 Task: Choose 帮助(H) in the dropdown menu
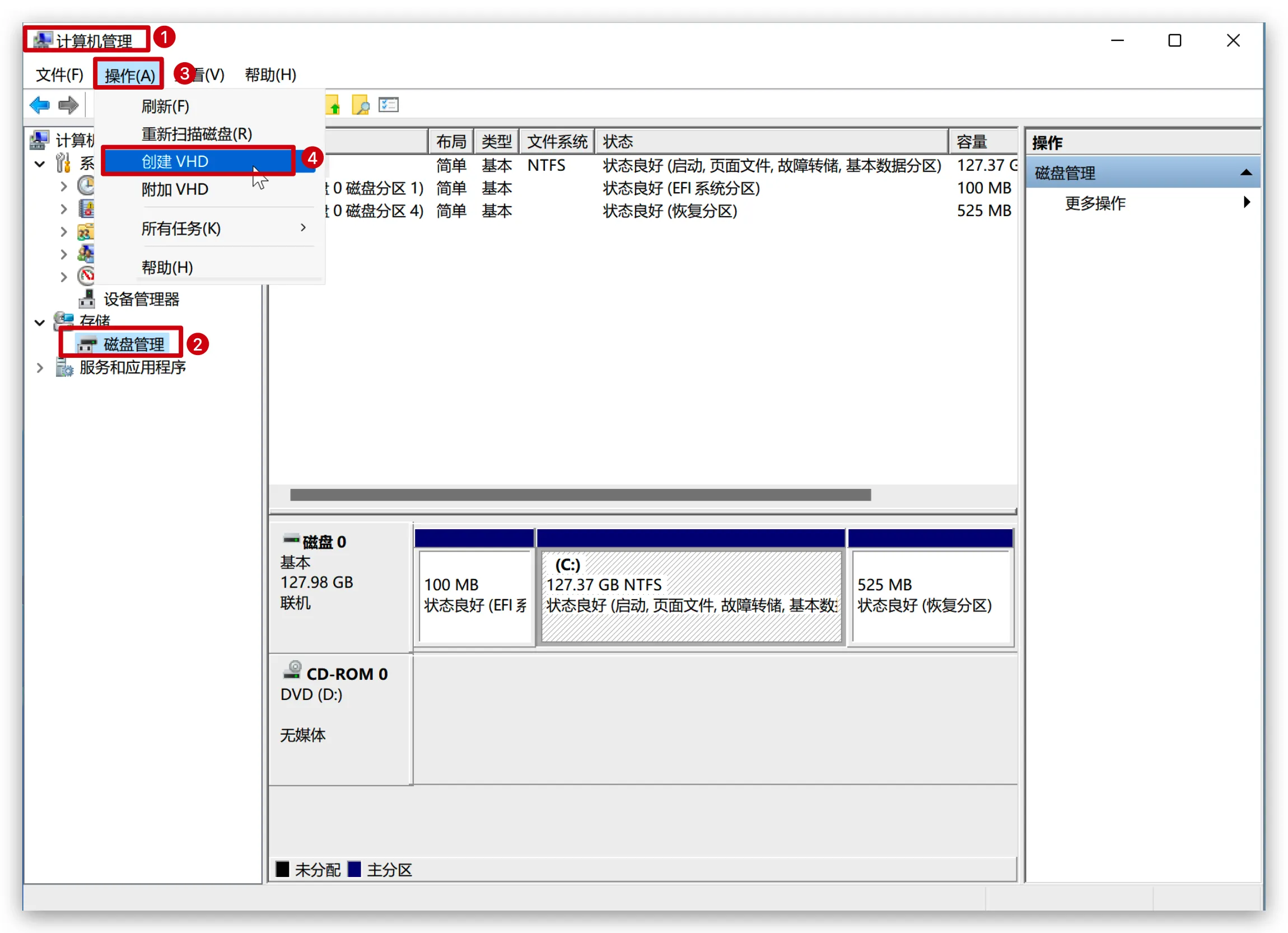pos(210,268)
